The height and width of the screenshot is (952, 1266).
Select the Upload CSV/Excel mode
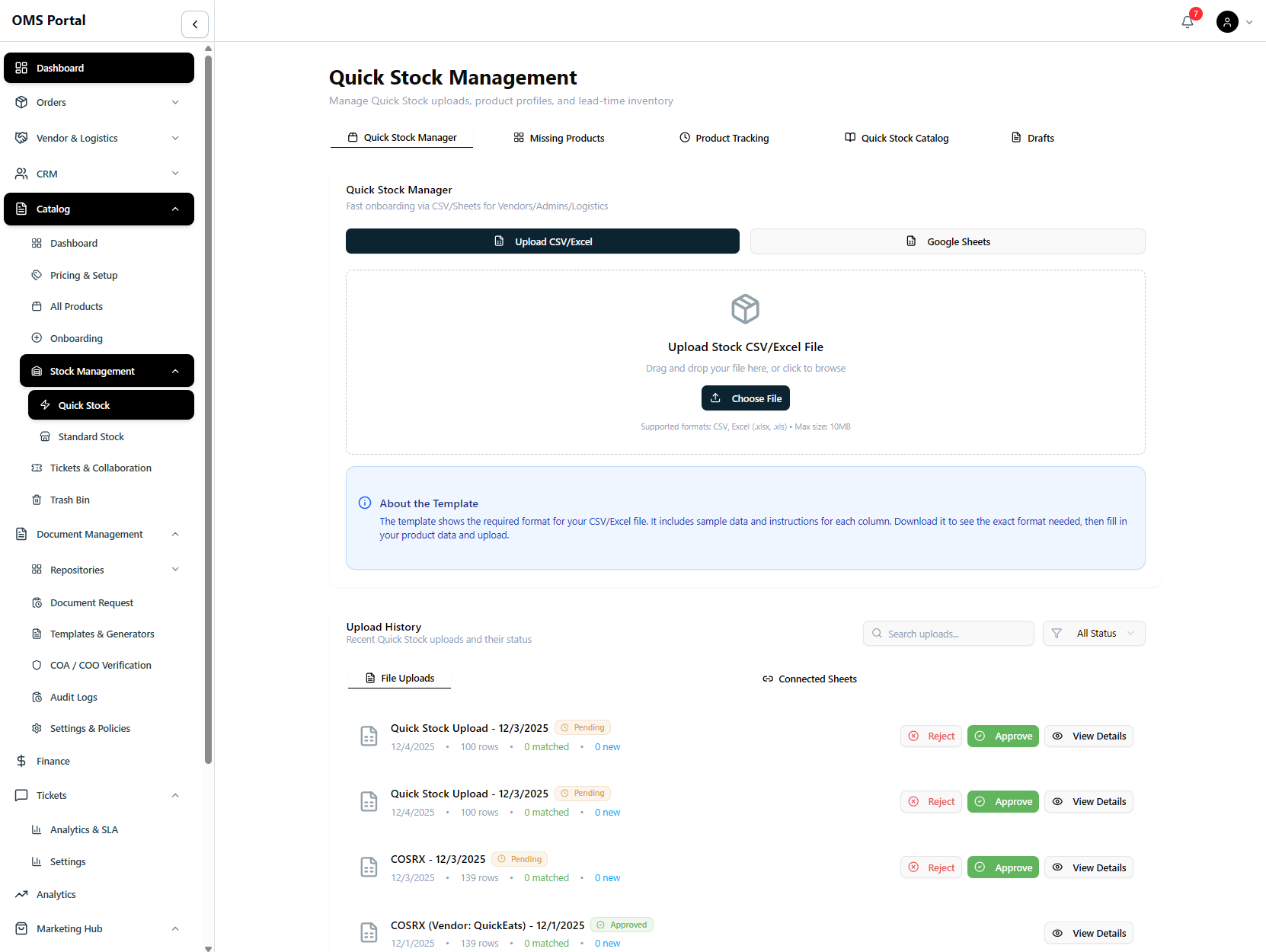click(x=542, y=241)
